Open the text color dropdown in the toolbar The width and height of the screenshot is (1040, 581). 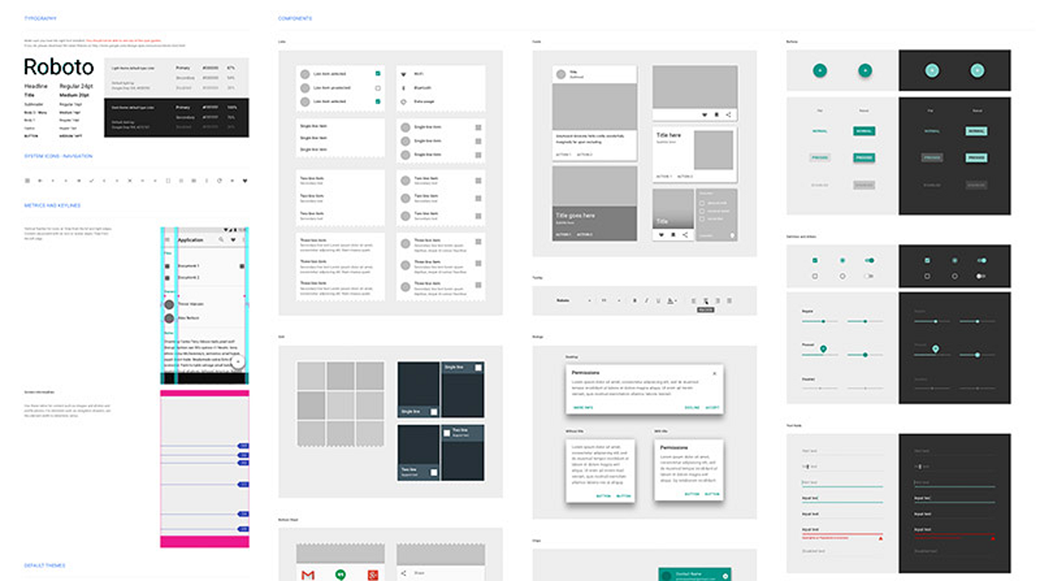672,300
